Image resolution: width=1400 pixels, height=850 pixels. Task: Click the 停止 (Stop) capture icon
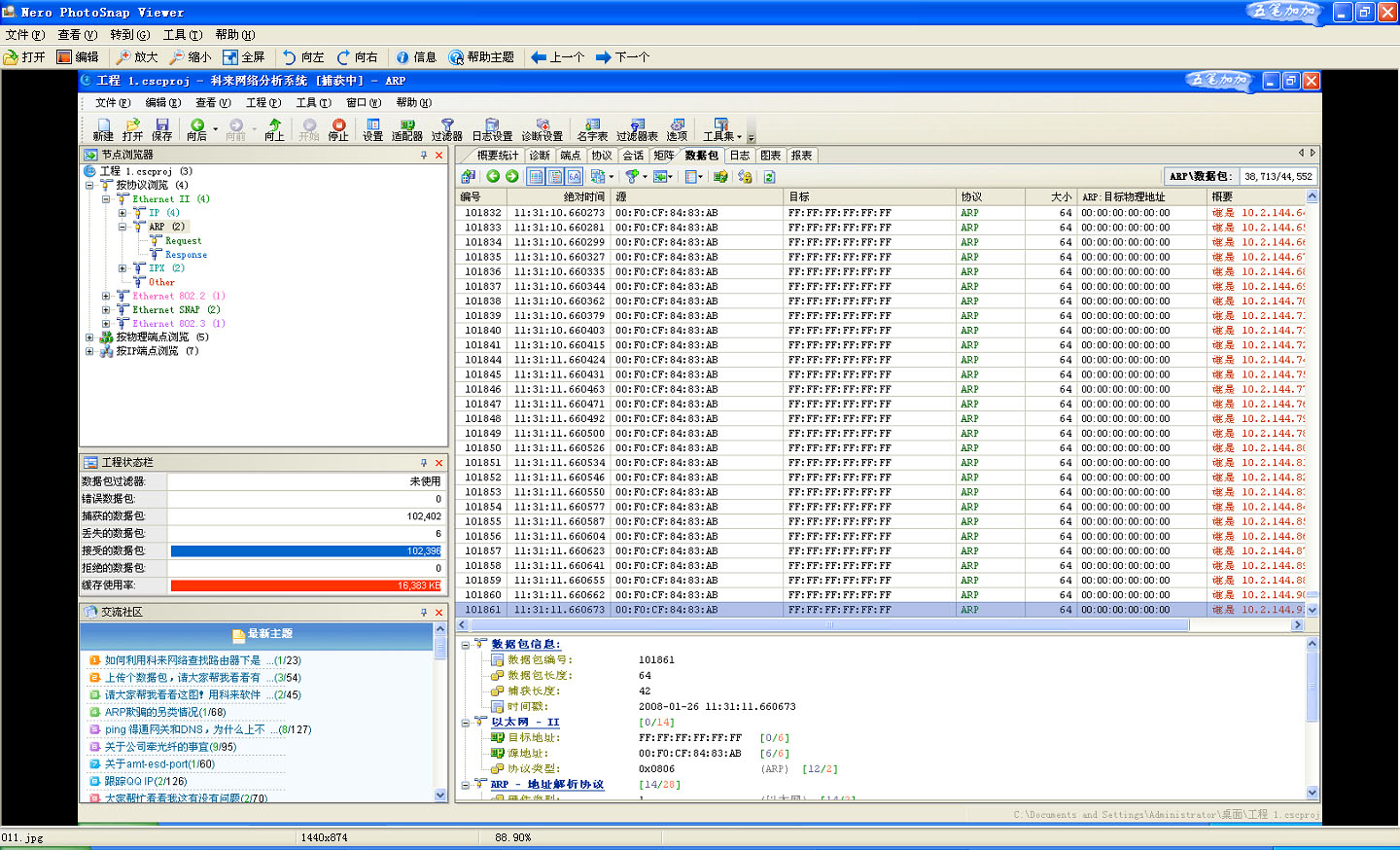(338, 126)
